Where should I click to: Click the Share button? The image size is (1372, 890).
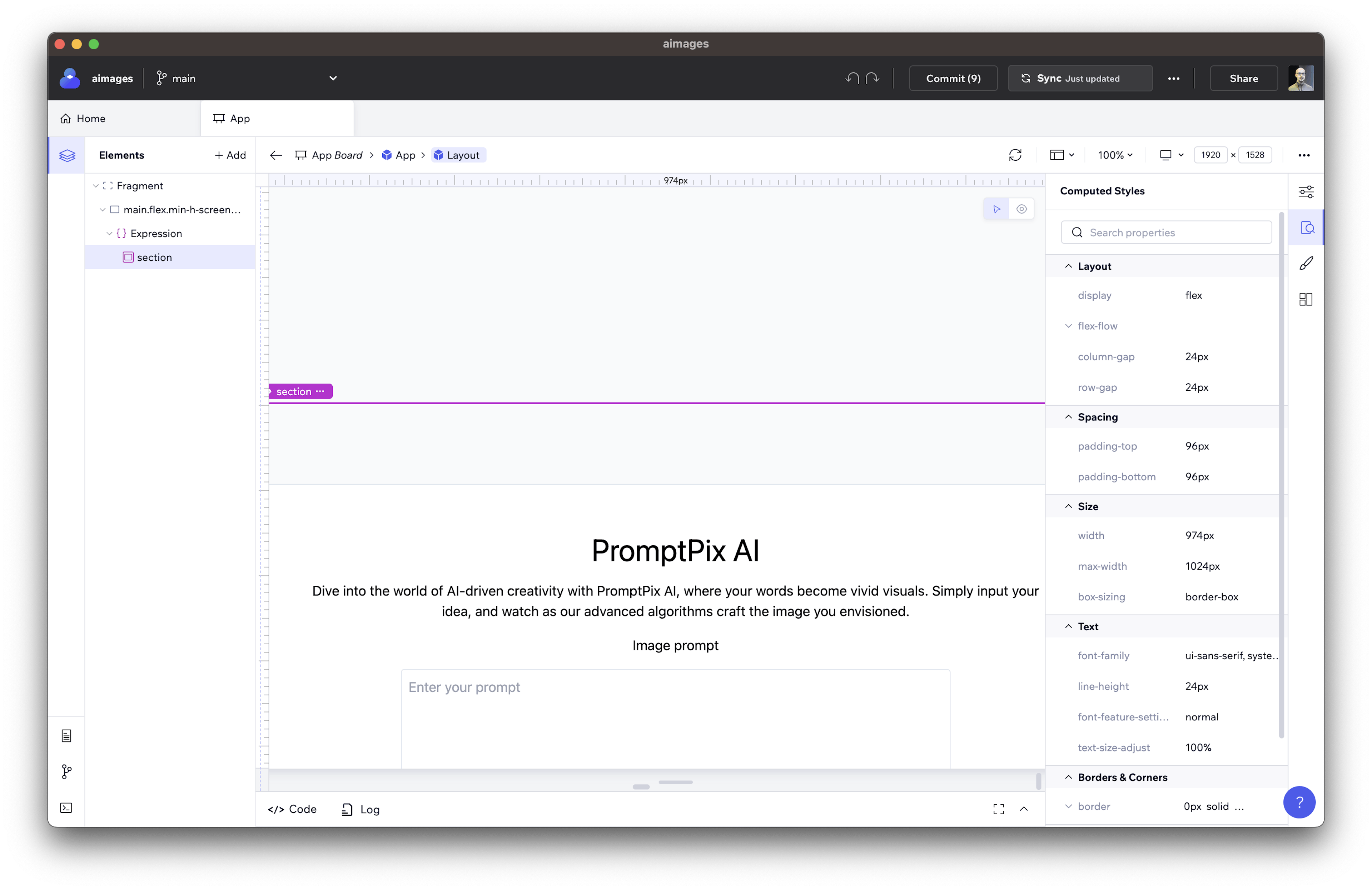[1243, 78]
